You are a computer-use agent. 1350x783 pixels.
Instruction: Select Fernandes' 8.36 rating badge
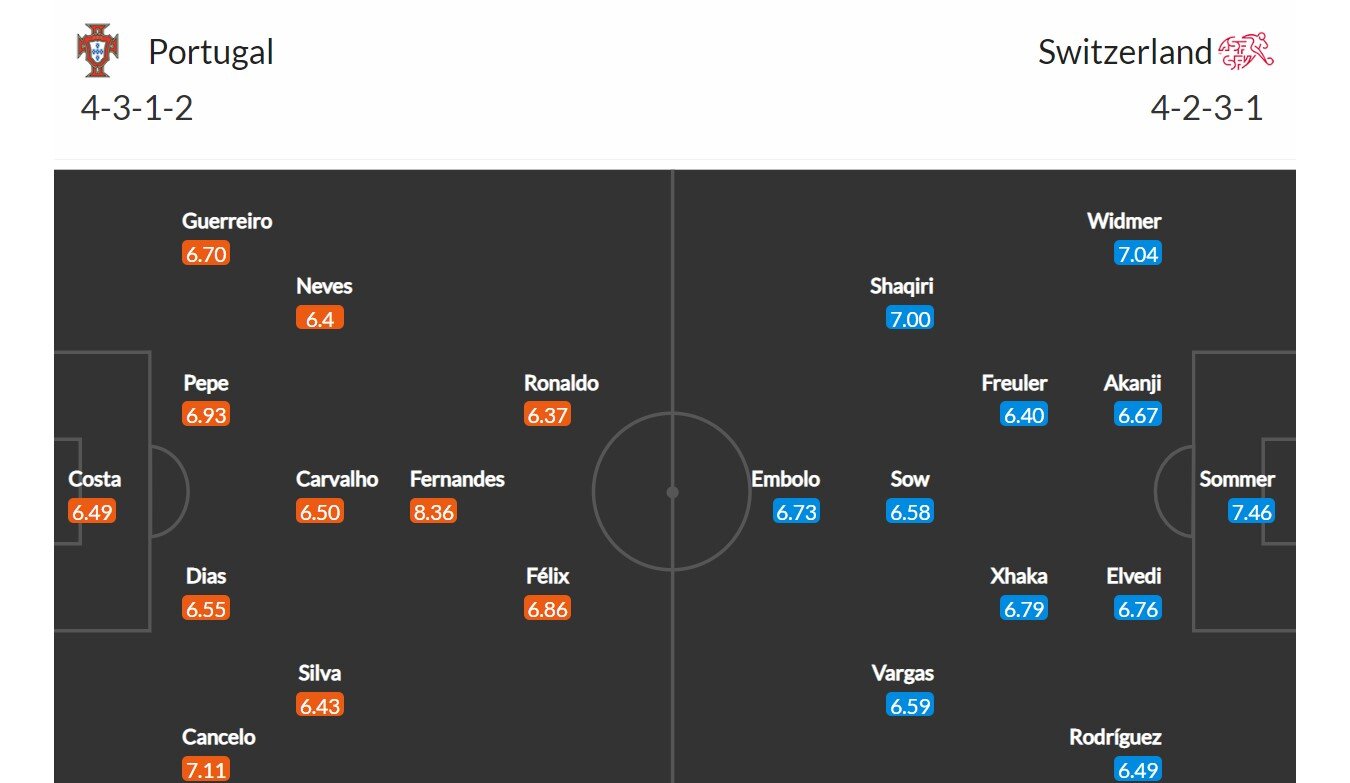[433, 512]
